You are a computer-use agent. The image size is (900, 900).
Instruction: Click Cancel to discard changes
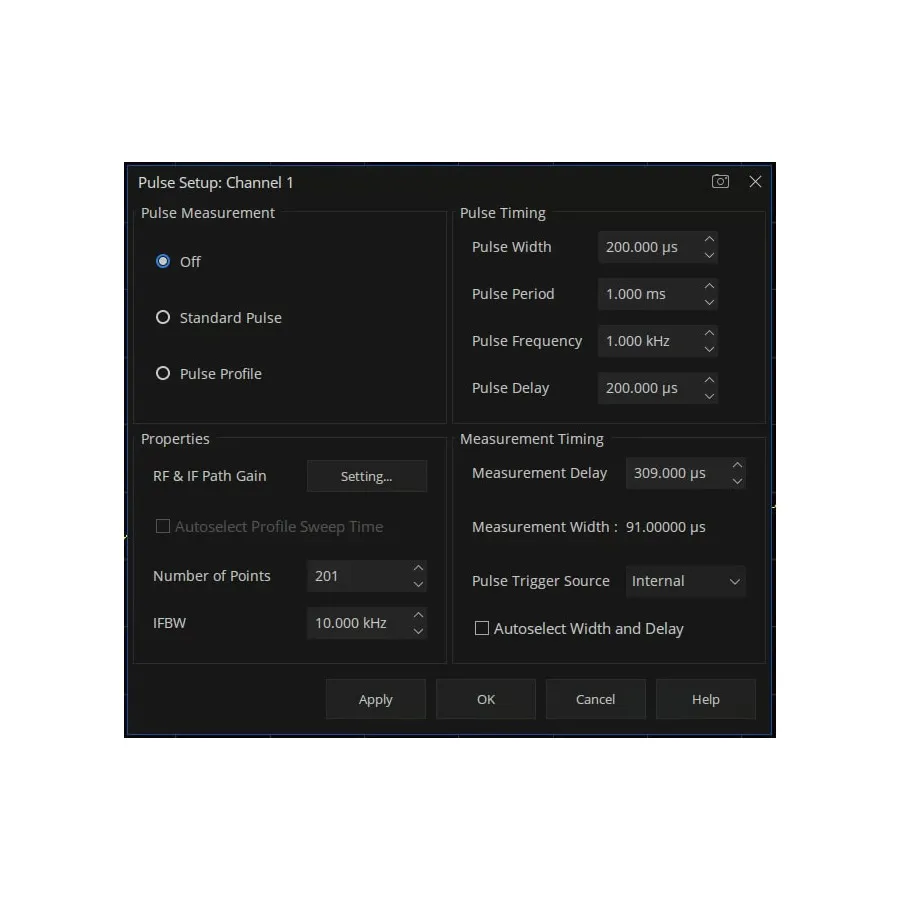[595, 699]
